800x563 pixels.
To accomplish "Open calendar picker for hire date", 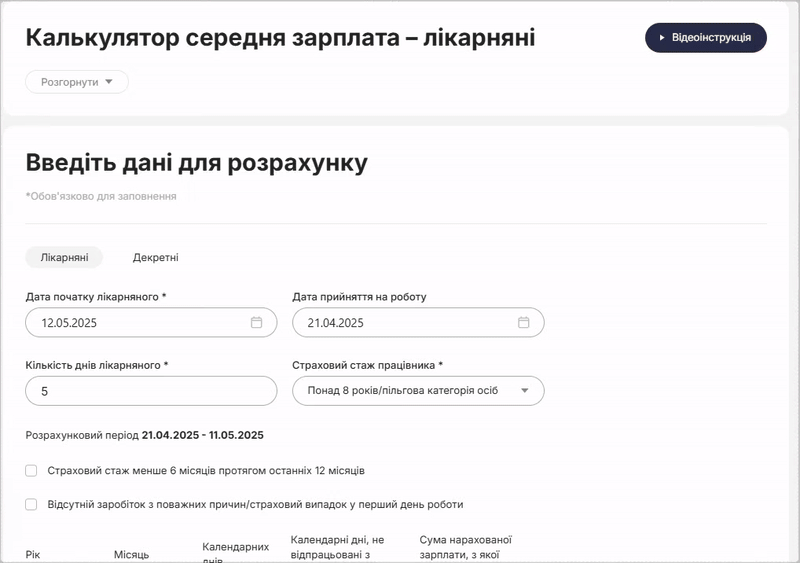I will coord(523,323).
